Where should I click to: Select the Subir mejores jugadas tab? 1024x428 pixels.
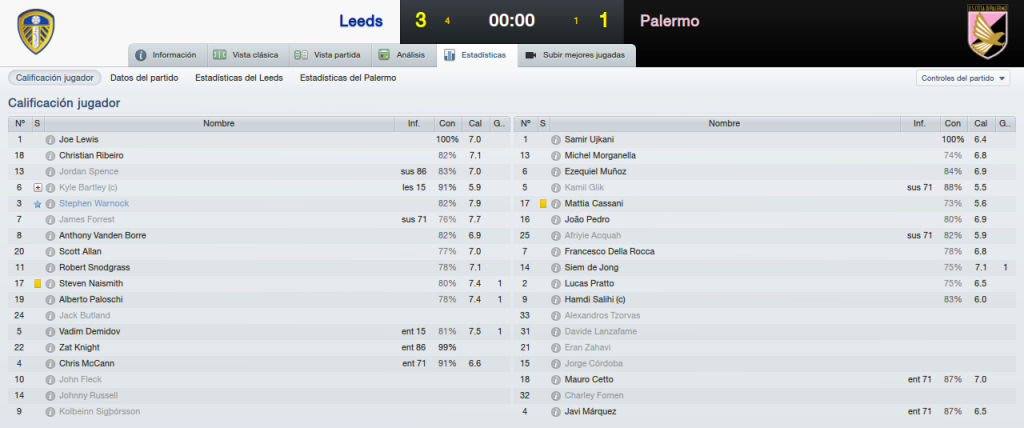pyautogui.click(x=576, y=56)
